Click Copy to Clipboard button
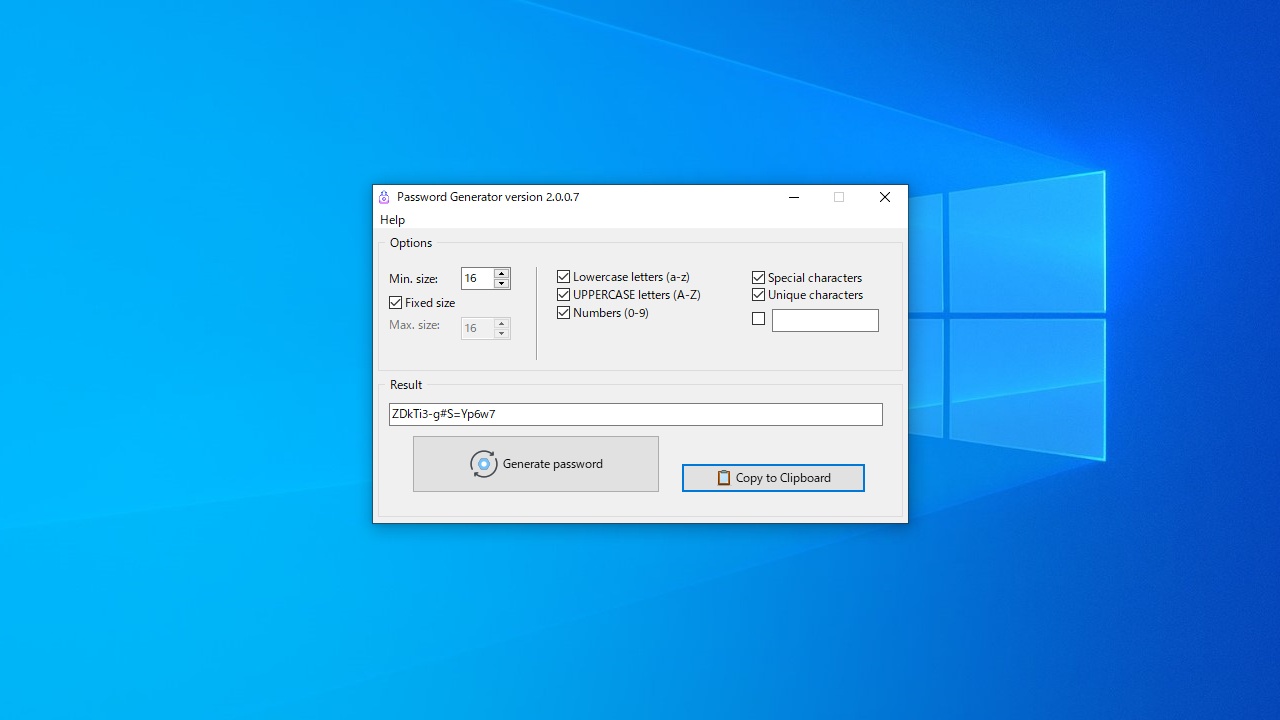This screenshot has width=1280, height=720. [x=773, y=478]
